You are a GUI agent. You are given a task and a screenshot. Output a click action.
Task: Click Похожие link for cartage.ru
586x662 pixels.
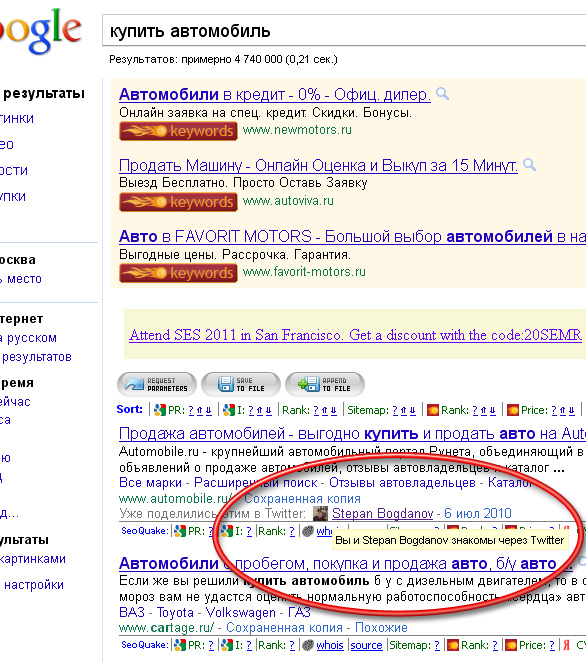(x=381, y=628)
